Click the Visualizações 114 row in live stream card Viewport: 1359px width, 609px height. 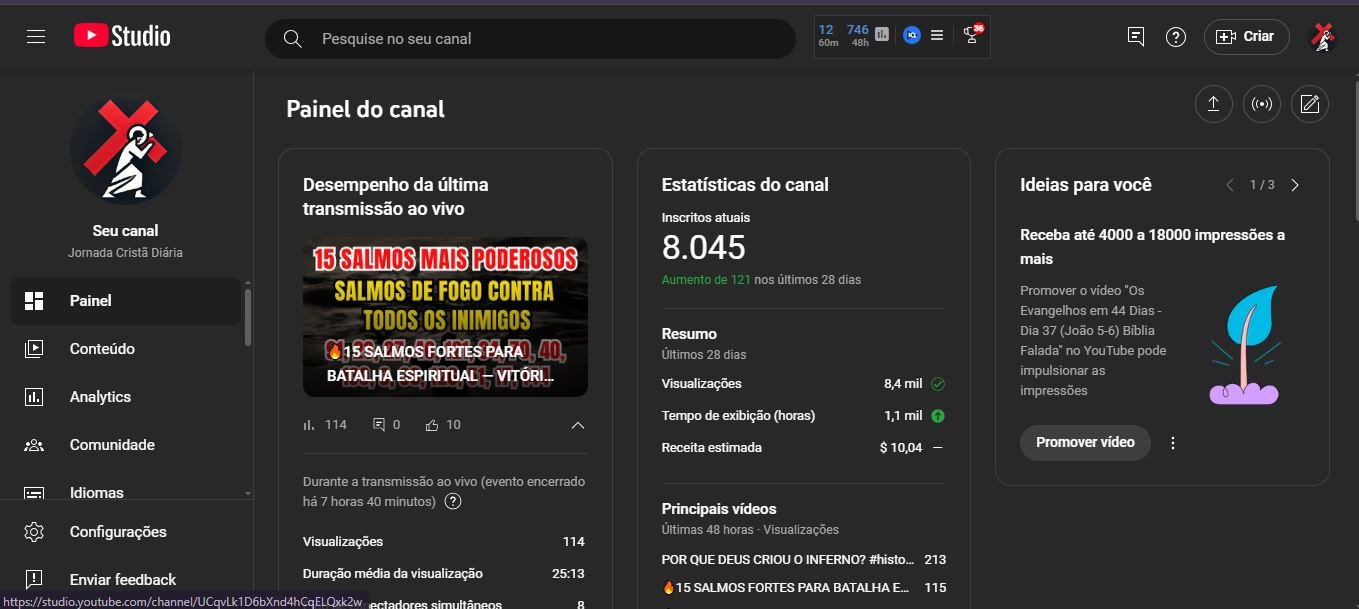444,542
